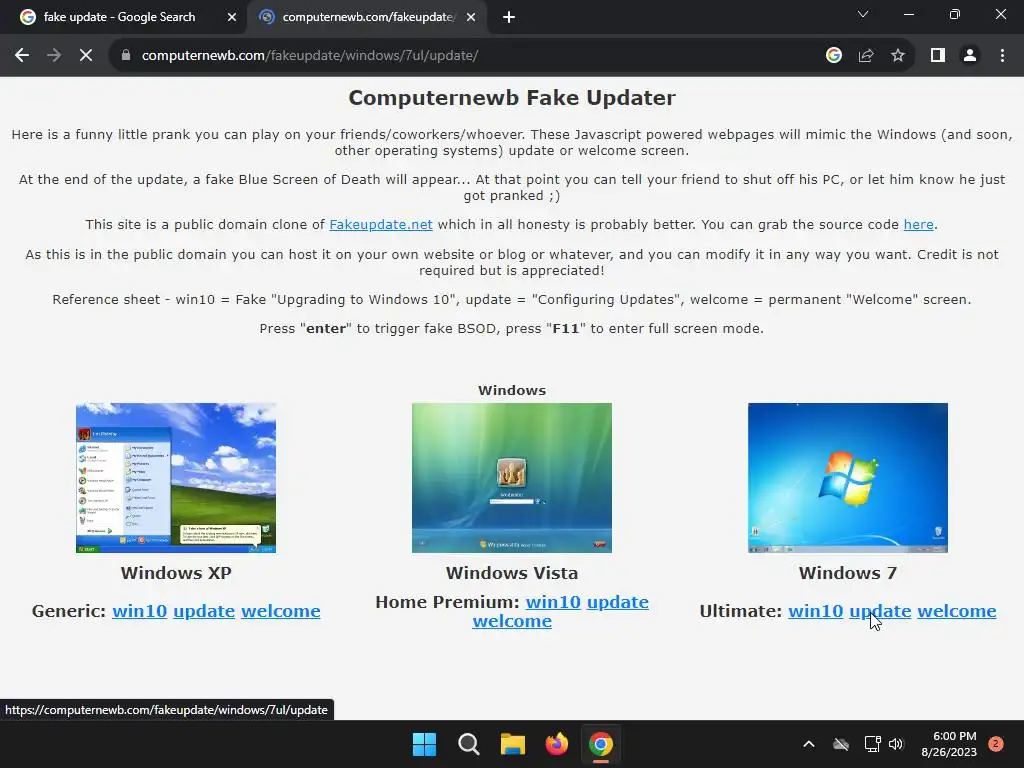
Task: Click the 'Windows' section heading
Action: pyautogui.click(x=512, y=391)
